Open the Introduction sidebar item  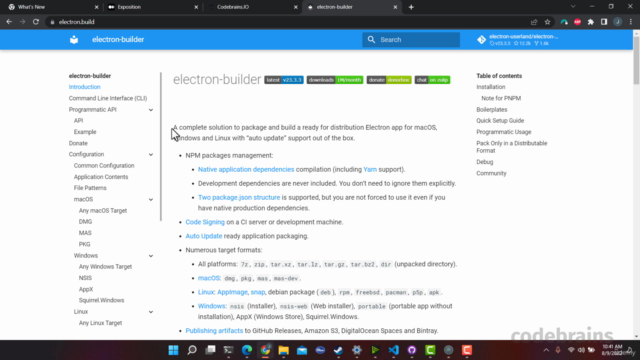(84, 87)
